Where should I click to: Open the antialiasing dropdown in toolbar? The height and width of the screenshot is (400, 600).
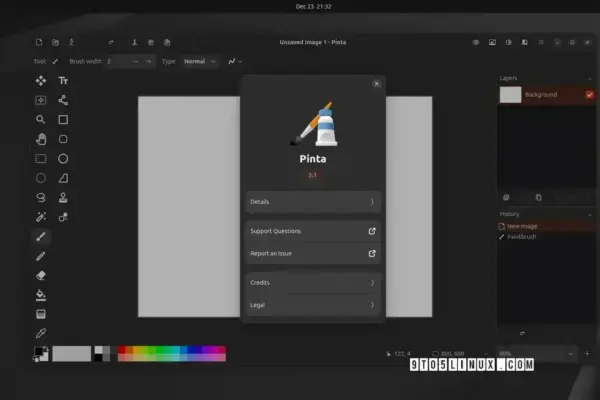pos(235,61)
